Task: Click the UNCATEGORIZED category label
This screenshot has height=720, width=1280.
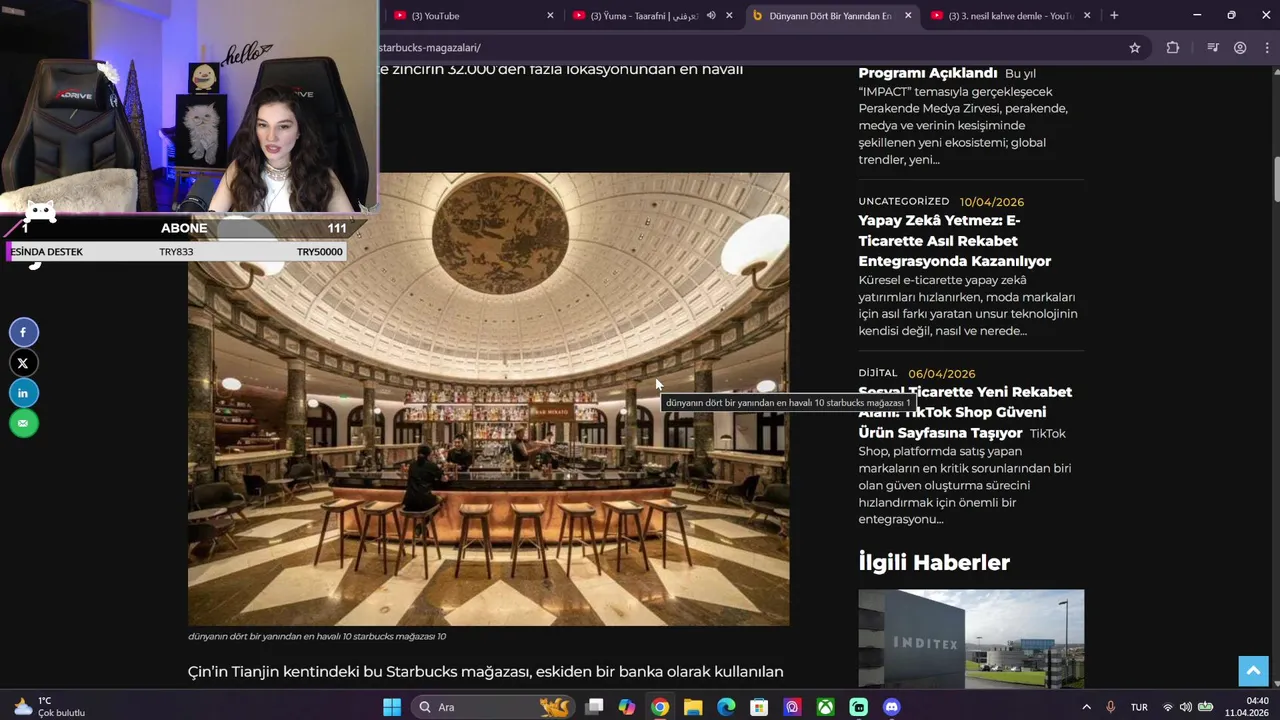Action: [x=904, y=201]
